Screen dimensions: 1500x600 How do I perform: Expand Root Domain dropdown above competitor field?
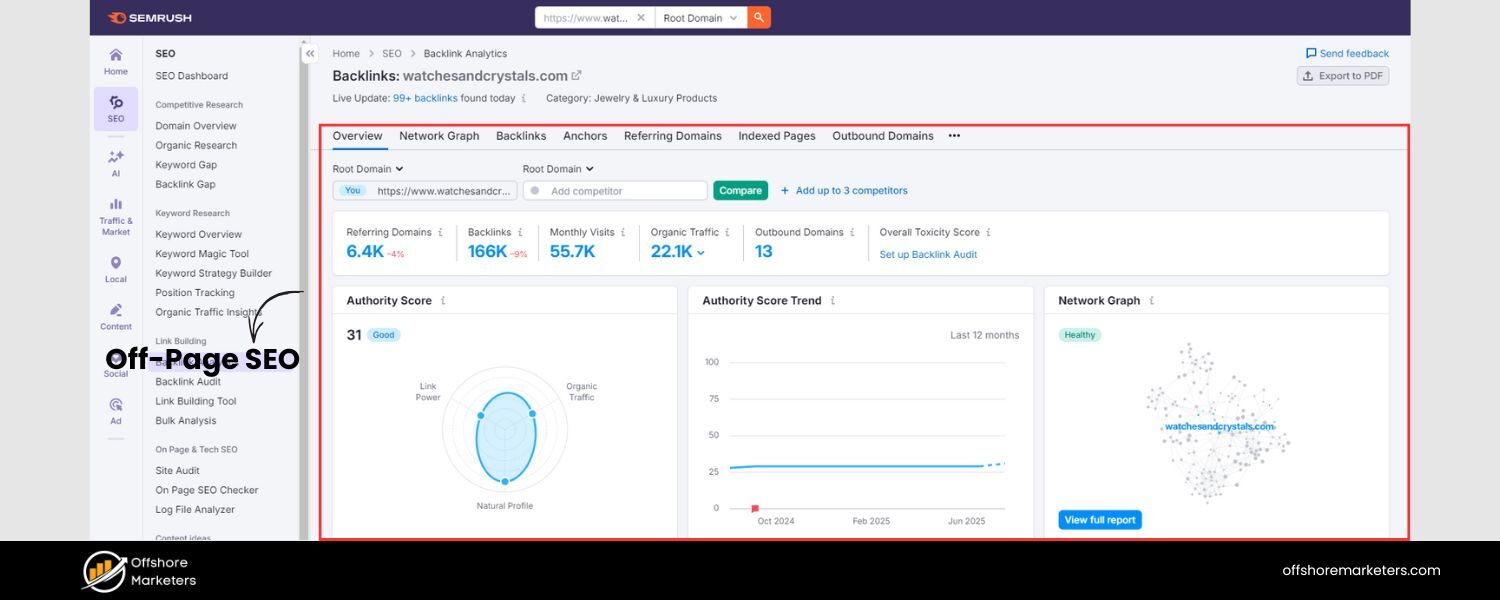point(558,169)
